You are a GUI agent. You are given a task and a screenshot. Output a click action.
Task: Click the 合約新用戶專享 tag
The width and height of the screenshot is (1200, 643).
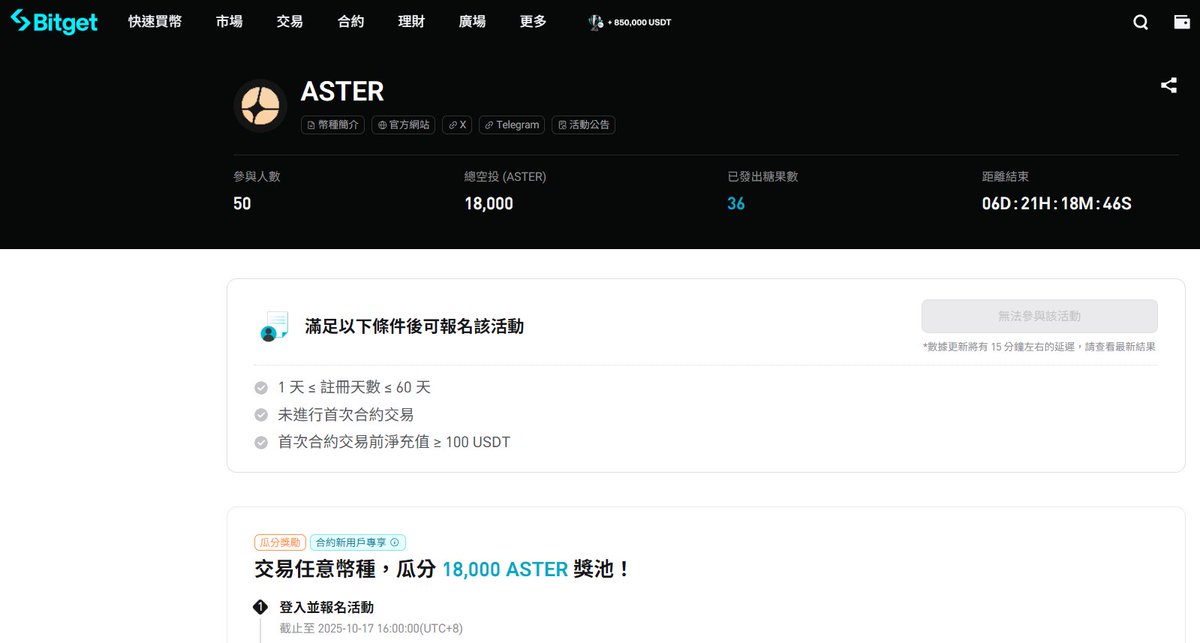coord(357,542)
